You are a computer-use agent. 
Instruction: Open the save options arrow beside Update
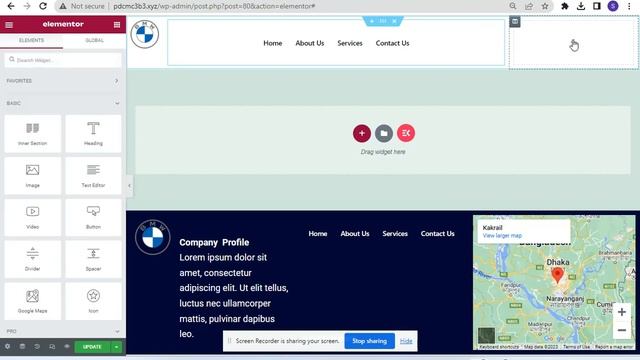[116, 347]
